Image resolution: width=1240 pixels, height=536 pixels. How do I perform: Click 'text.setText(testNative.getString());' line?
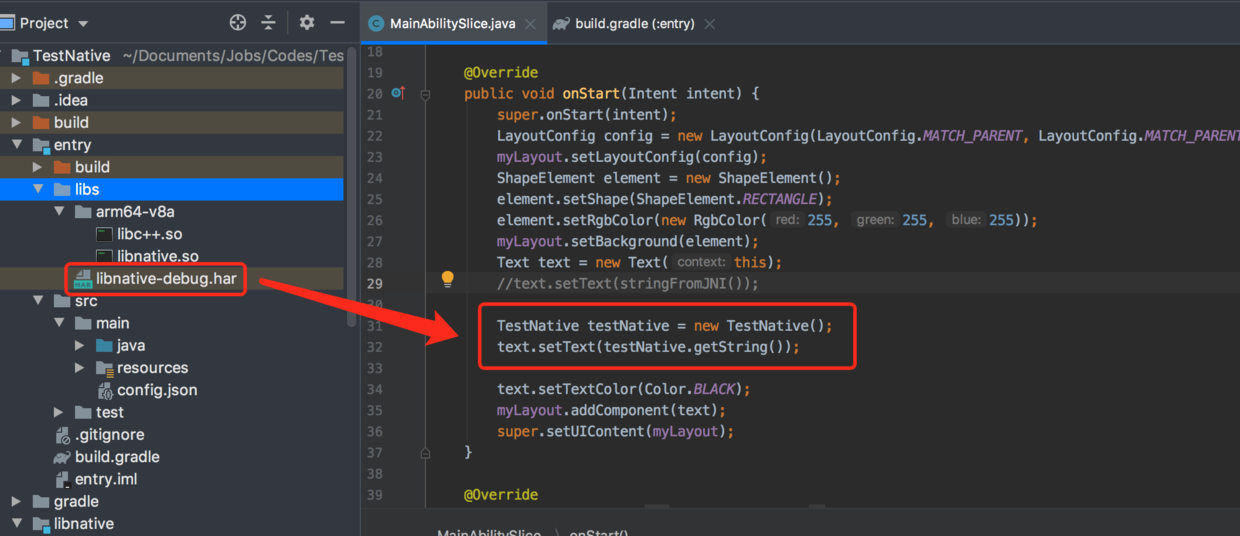pyautogui.click(x=649, y=347)
